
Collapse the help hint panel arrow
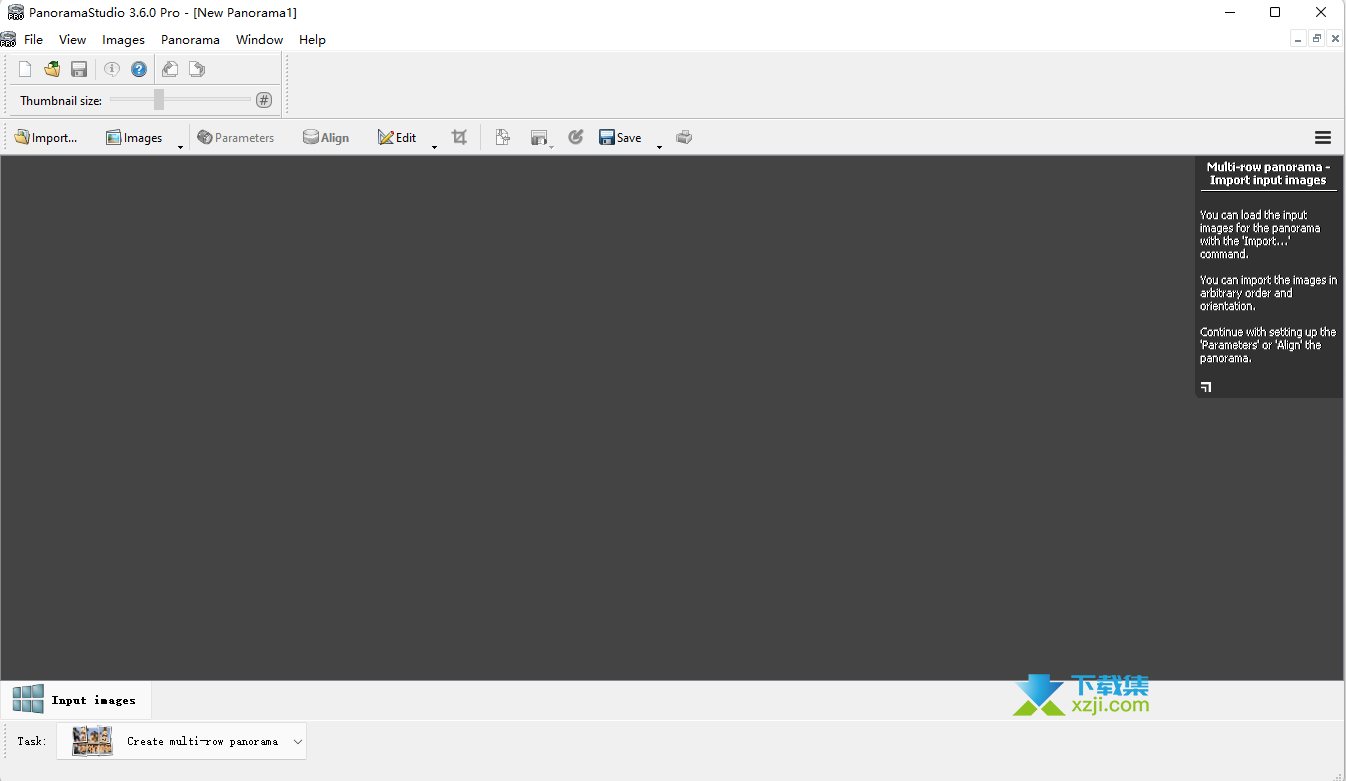(x=1206, y=387)
